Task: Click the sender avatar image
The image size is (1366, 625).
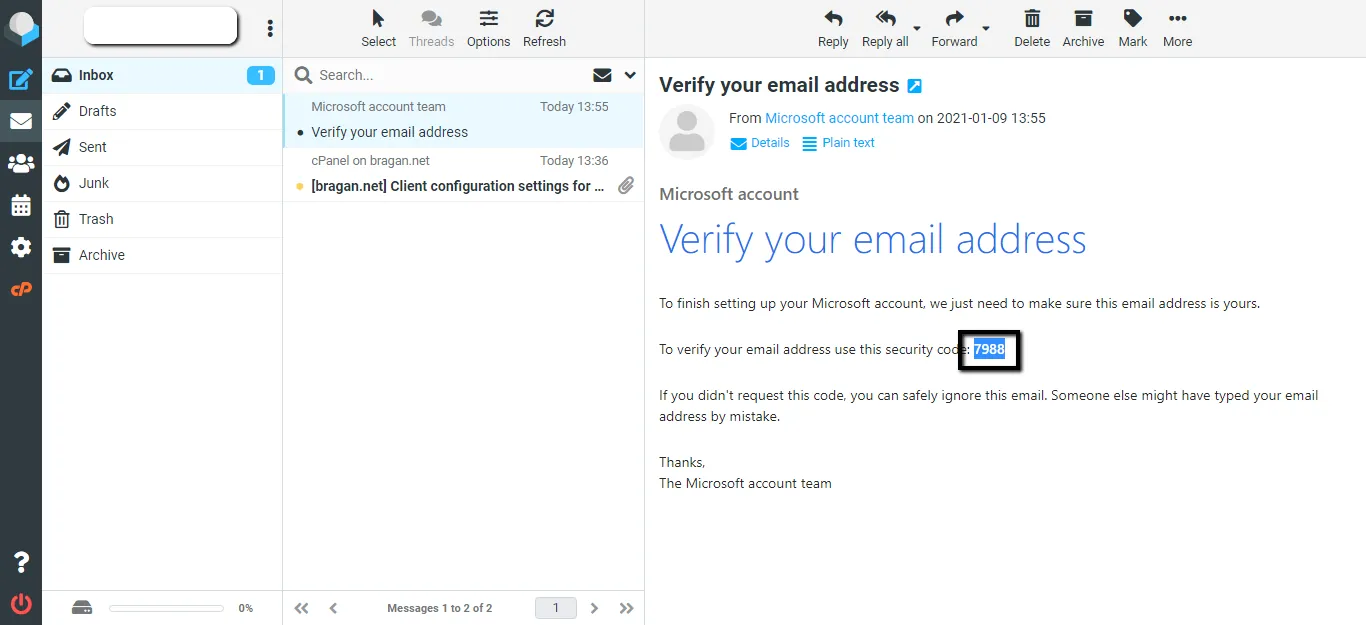Action: click(x=687, y=132)
